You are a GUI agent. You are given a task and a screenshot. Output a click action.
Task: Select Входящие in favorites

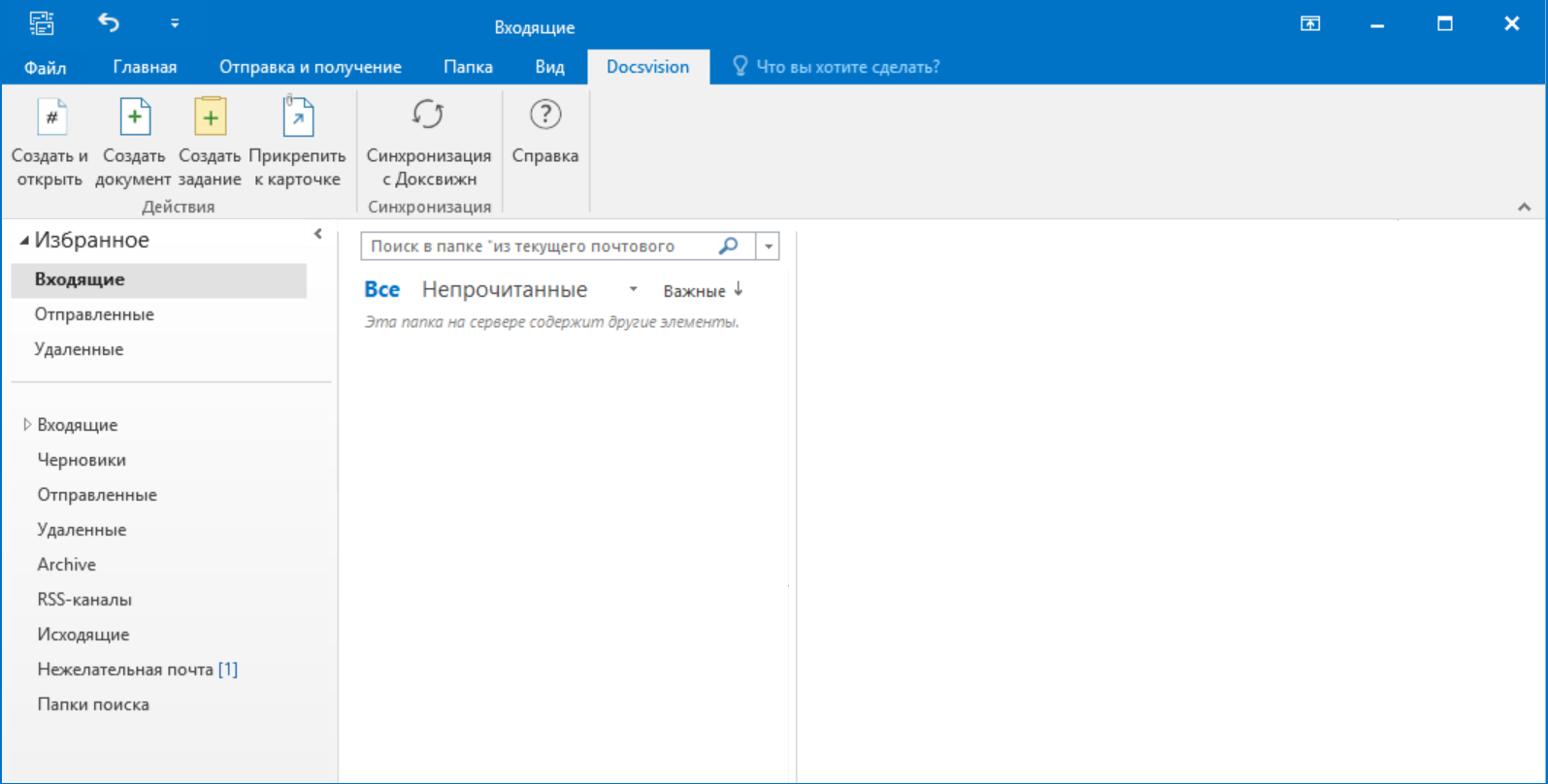click(159, 279)
